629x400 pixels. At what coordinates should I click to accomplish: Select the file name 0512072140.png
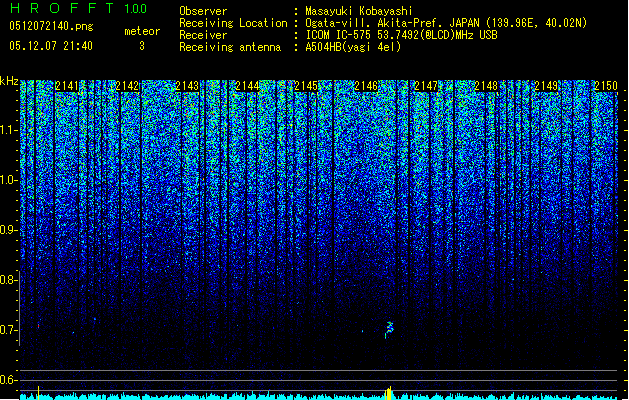tap(51, 26)
